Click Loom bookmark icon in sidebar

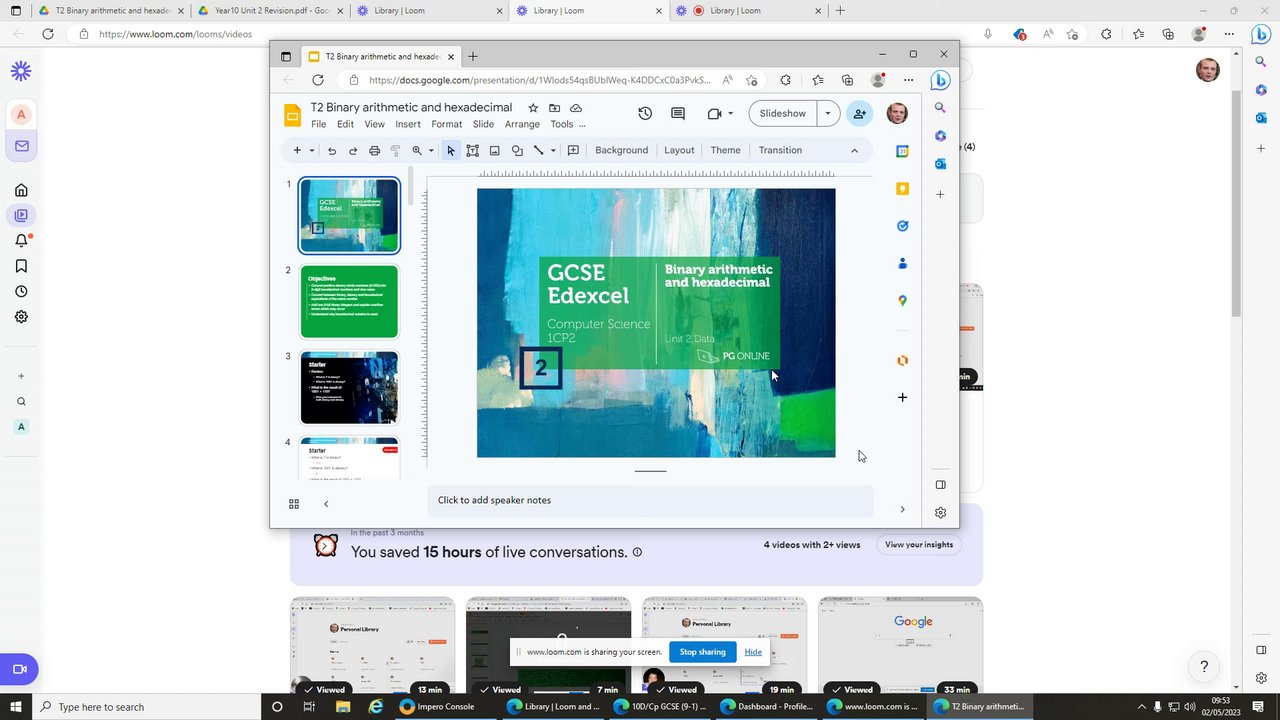[x=21, y=266]
